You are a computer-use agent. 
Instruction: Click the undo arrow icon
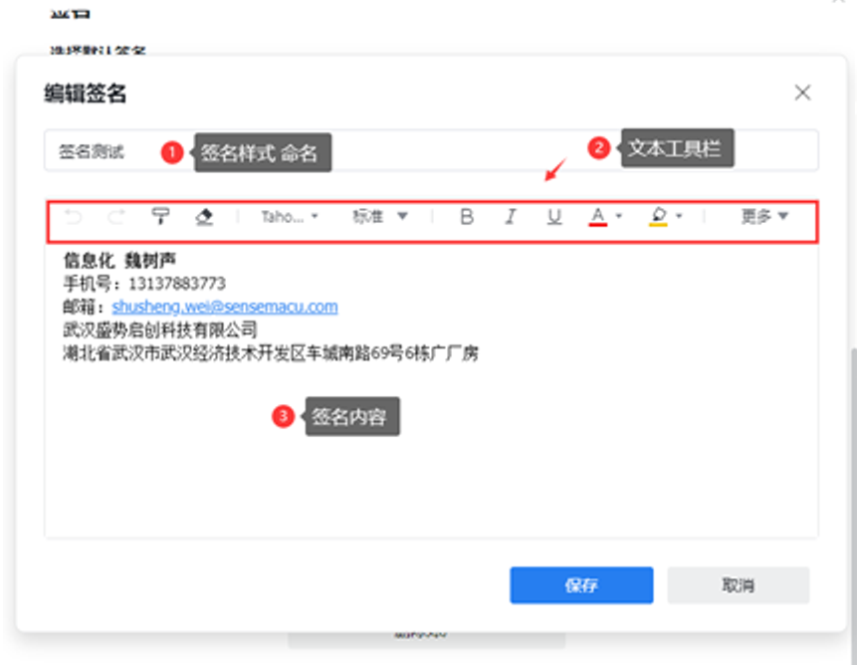click(x=73, y=217)
